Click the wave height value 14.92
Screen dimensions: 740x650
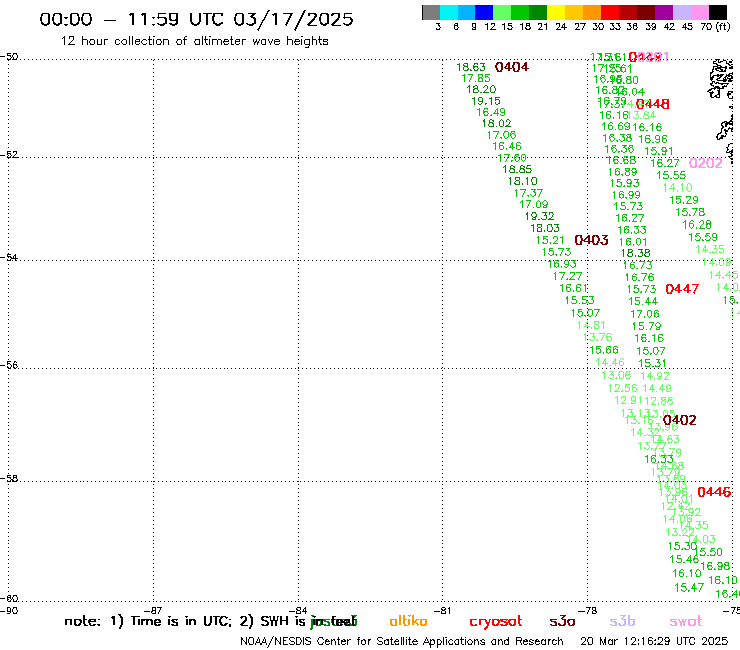coord(655,376)
